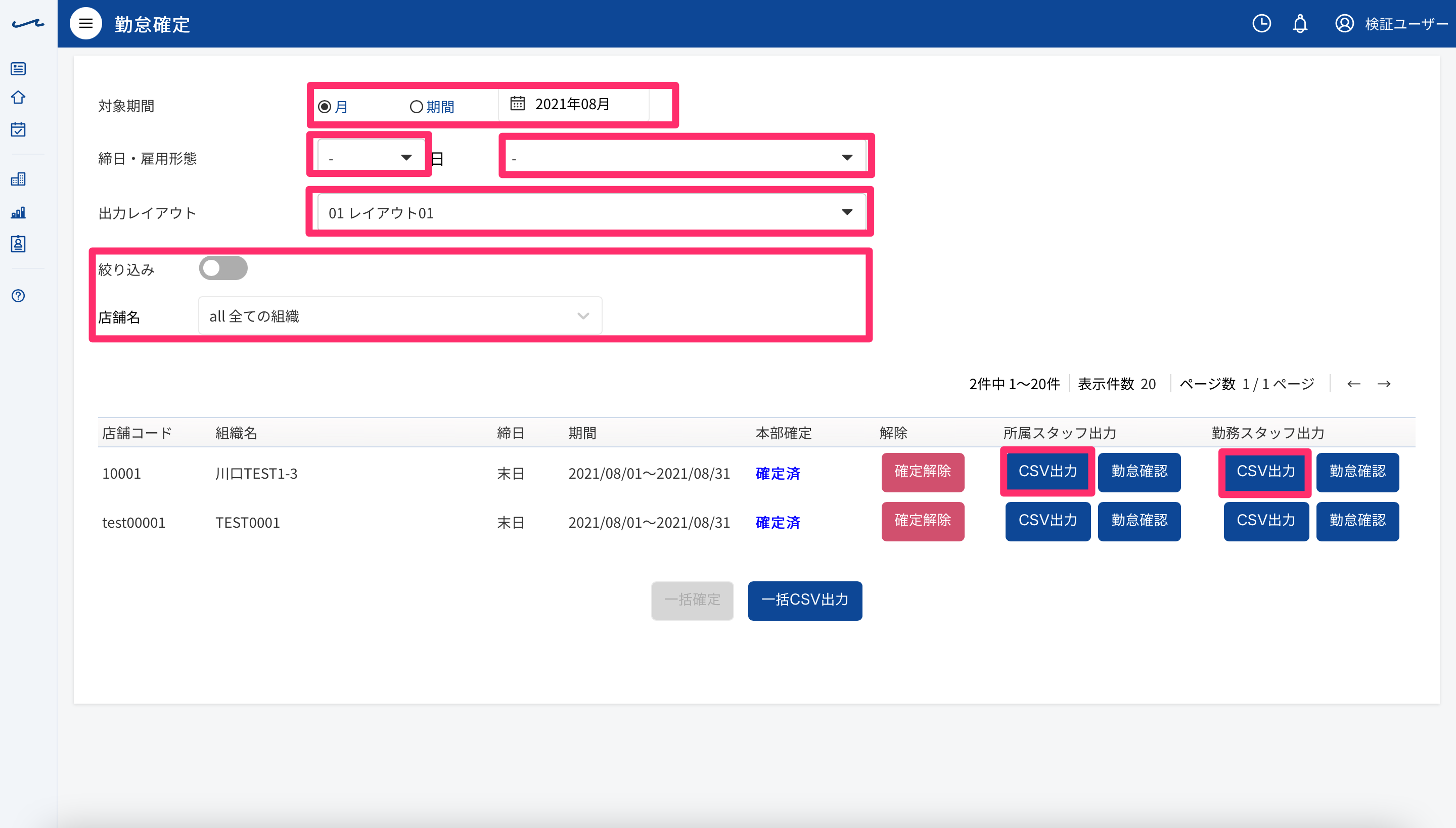Image resolution: width=1456 pixels, height=828 pixels.
Task: Click the 店舗コード column header
Action: 137,433
